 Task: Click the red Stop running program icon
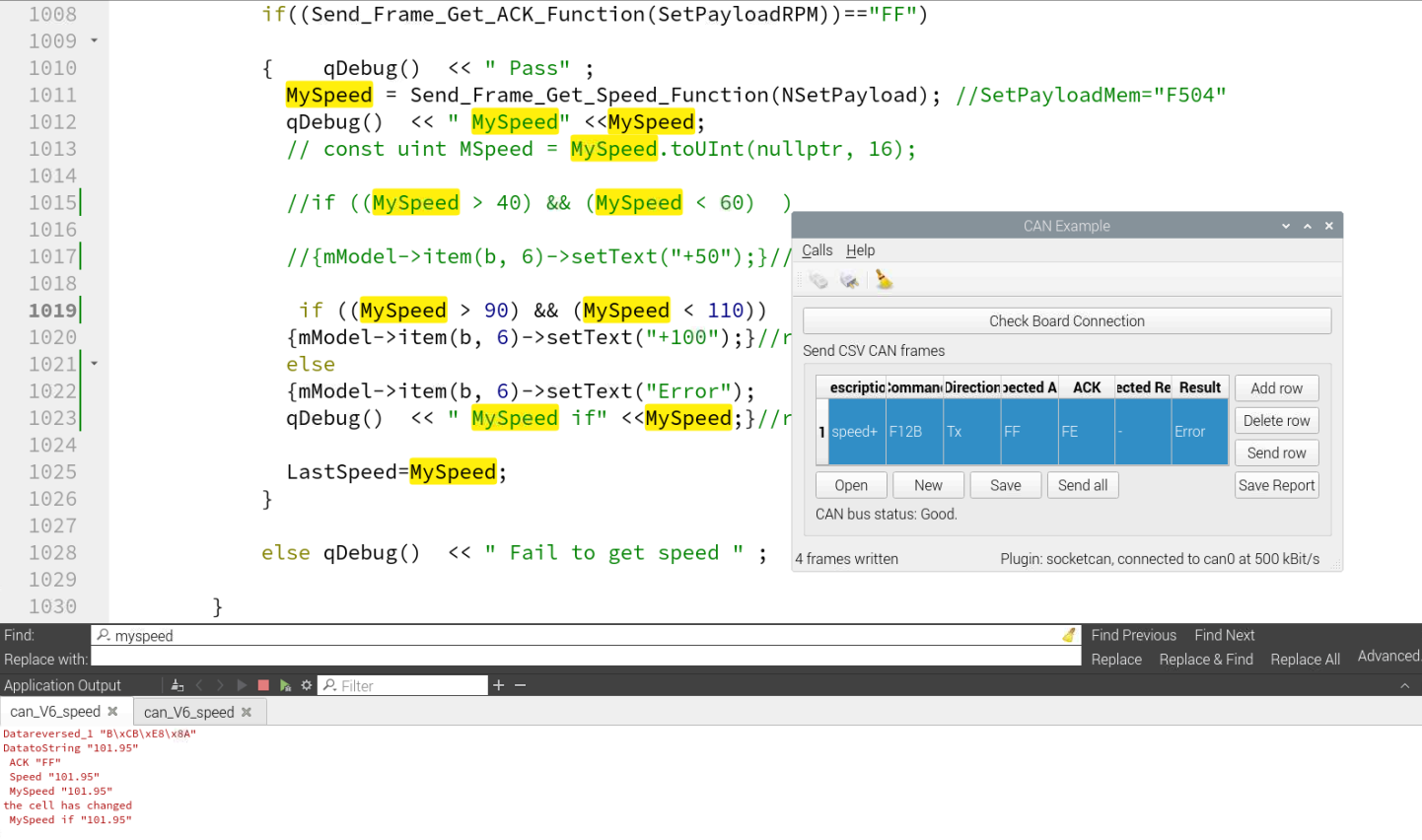tap(263, 685)
